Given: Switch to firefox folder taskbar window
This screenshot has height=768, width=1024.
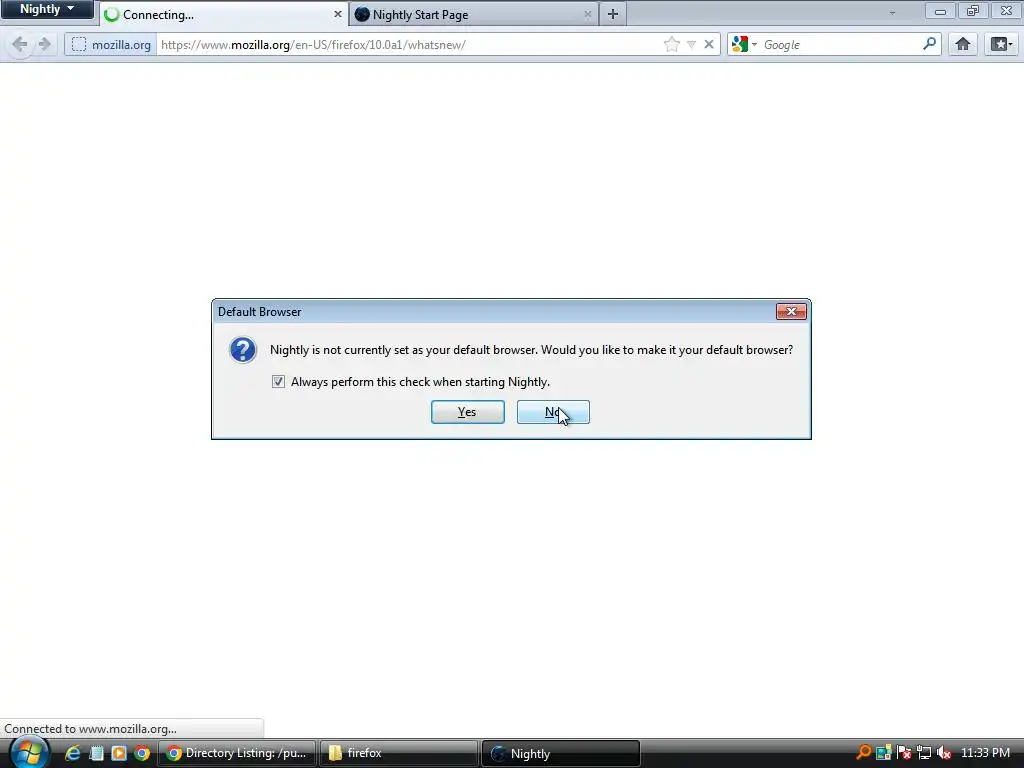Looking at the screenshot, I should (x=398, y=753).
